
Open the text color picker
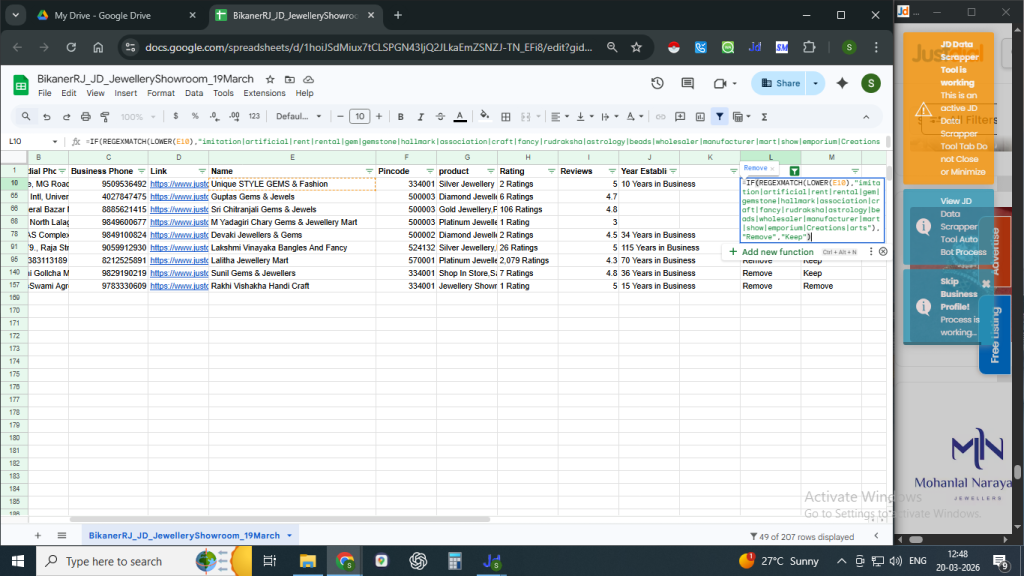459,117
